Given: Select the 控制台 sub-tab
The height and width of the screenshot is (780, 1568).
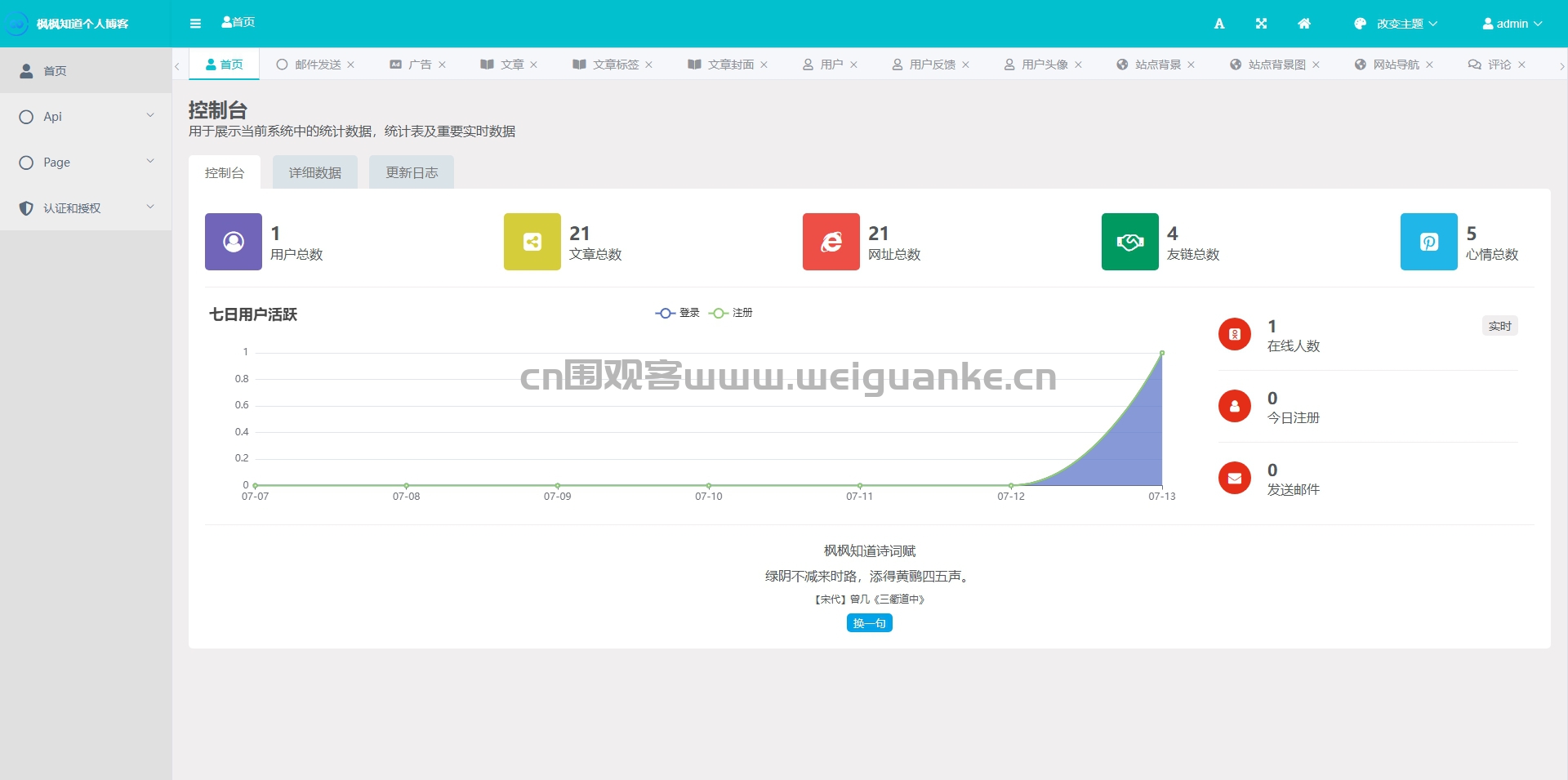Looking at the screenshot, I should click(225, 172).
